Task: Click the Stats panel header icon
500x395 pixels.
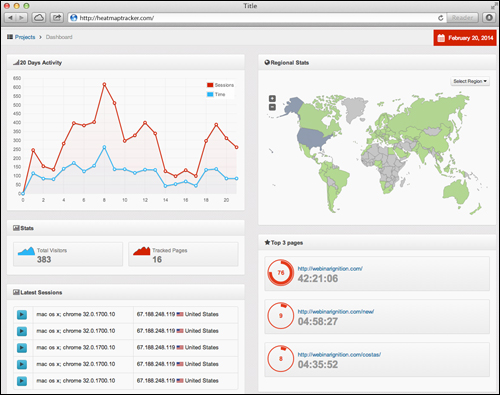Action: (x=16, y=228)
